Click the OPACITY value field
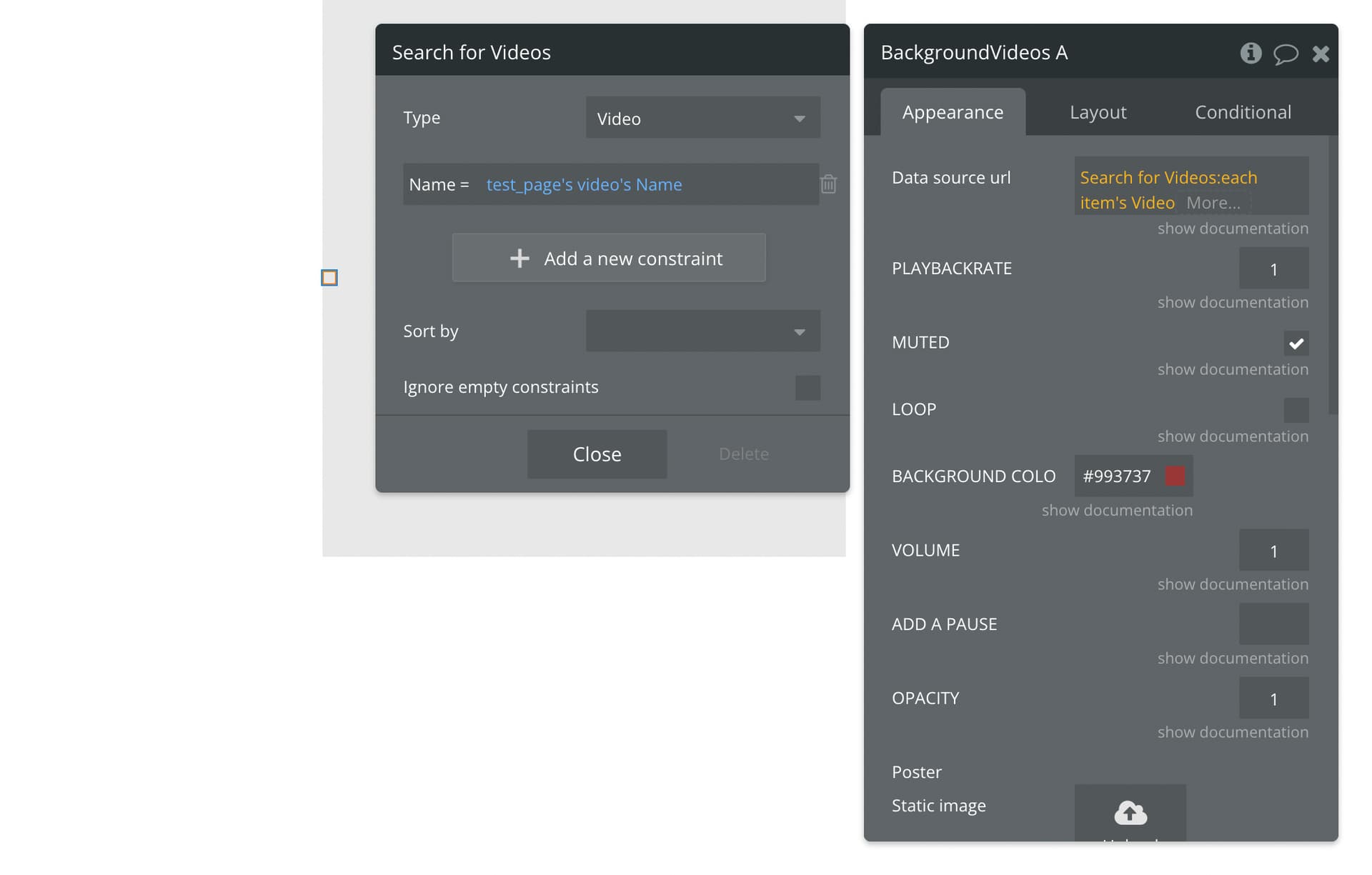Viewport: 1372px width, 875px height. pyautogui.click(x=1273, y=699)
